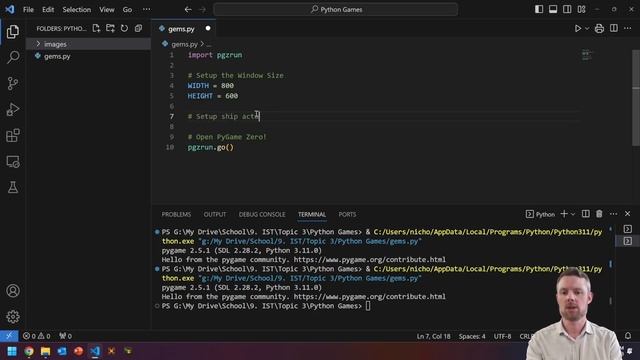Click the unsaved dot on gems.py tab

coord(208,28)
